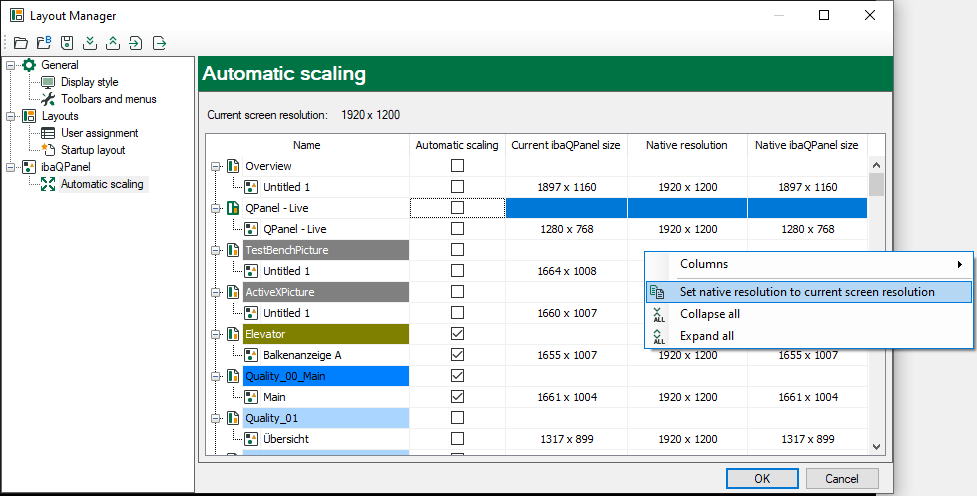Screen dimensions: 977x496
Task: Click the export arrow-out-of-page toolbar icon
Action: (159, 43)
